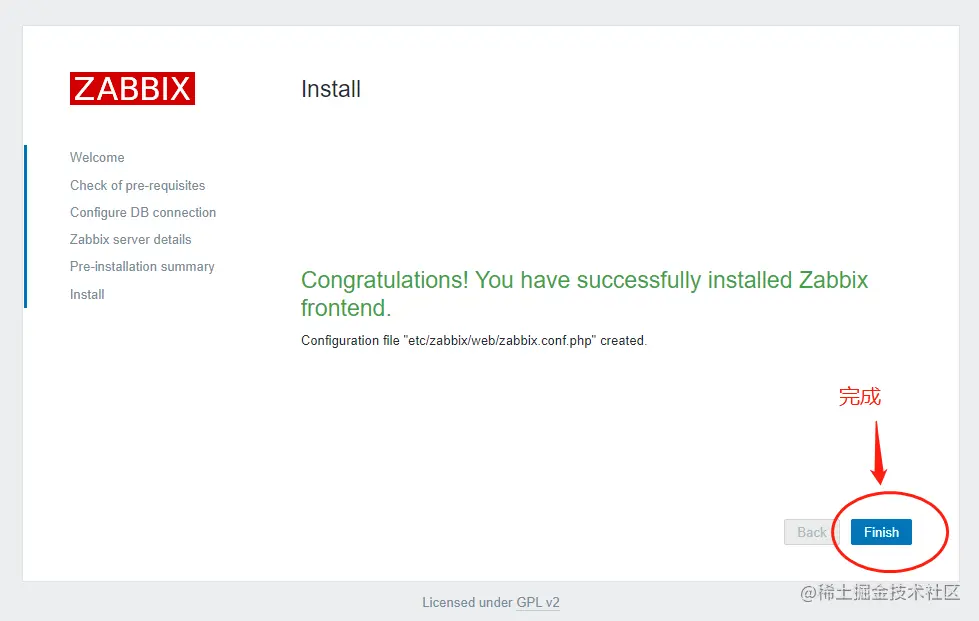Screen dimensions: 979x621
Task: Click the green Congratulations success message
Action: coord(584,294)
